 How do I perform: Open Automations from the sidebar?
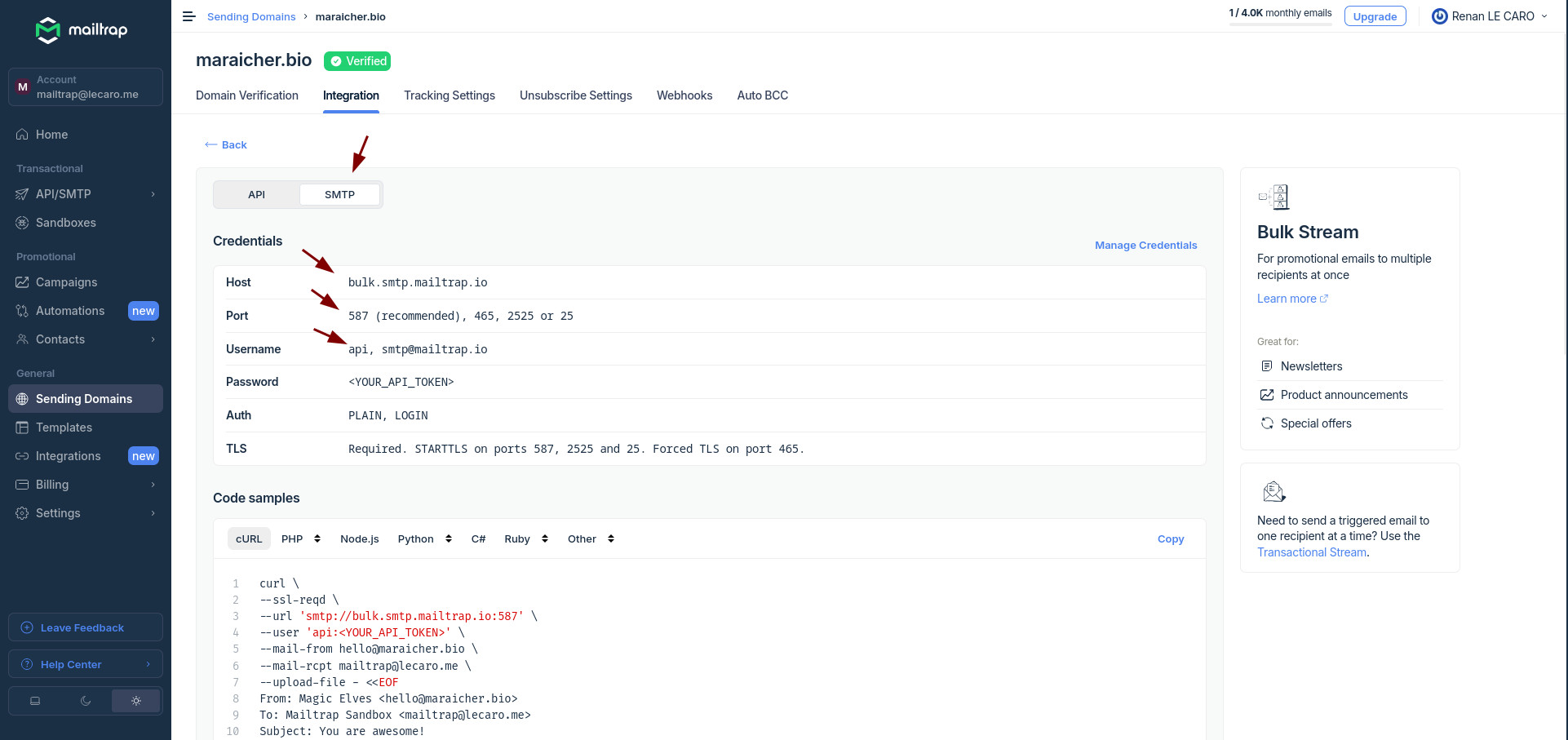click(x=70, y=311)
